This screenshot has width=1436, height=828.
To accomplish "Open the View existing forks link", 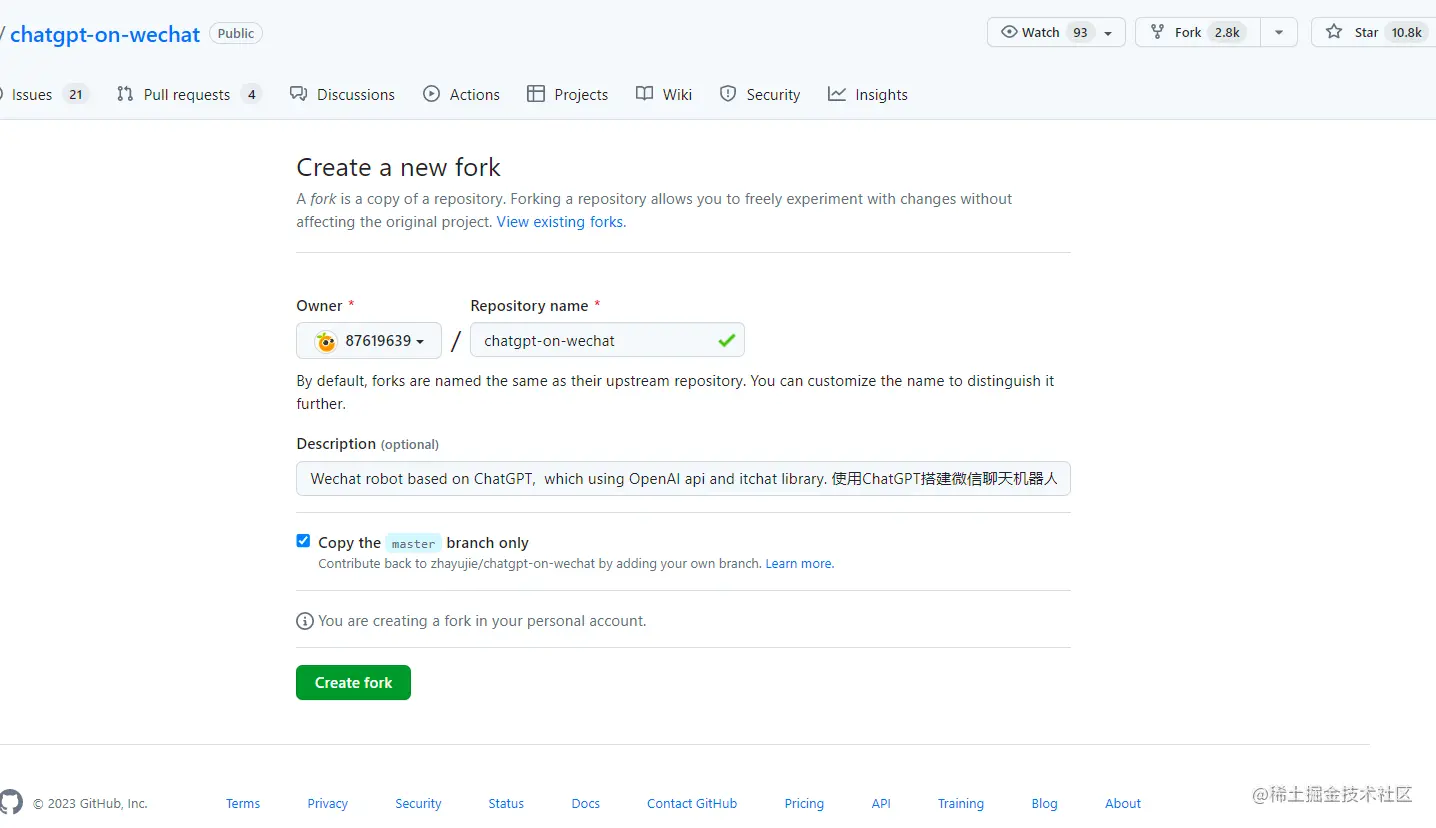I will [x=561, y=222].
